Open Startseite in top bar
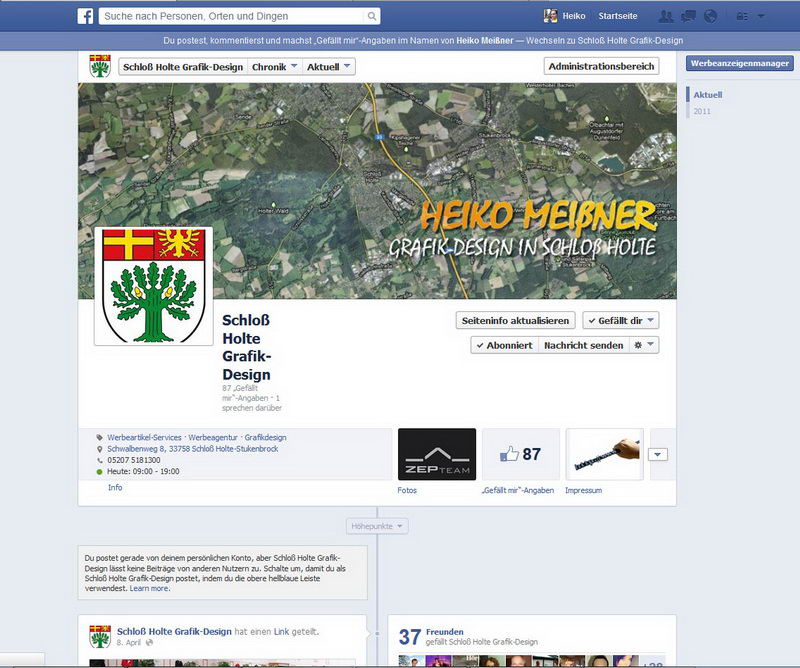 tap(618, 16)
